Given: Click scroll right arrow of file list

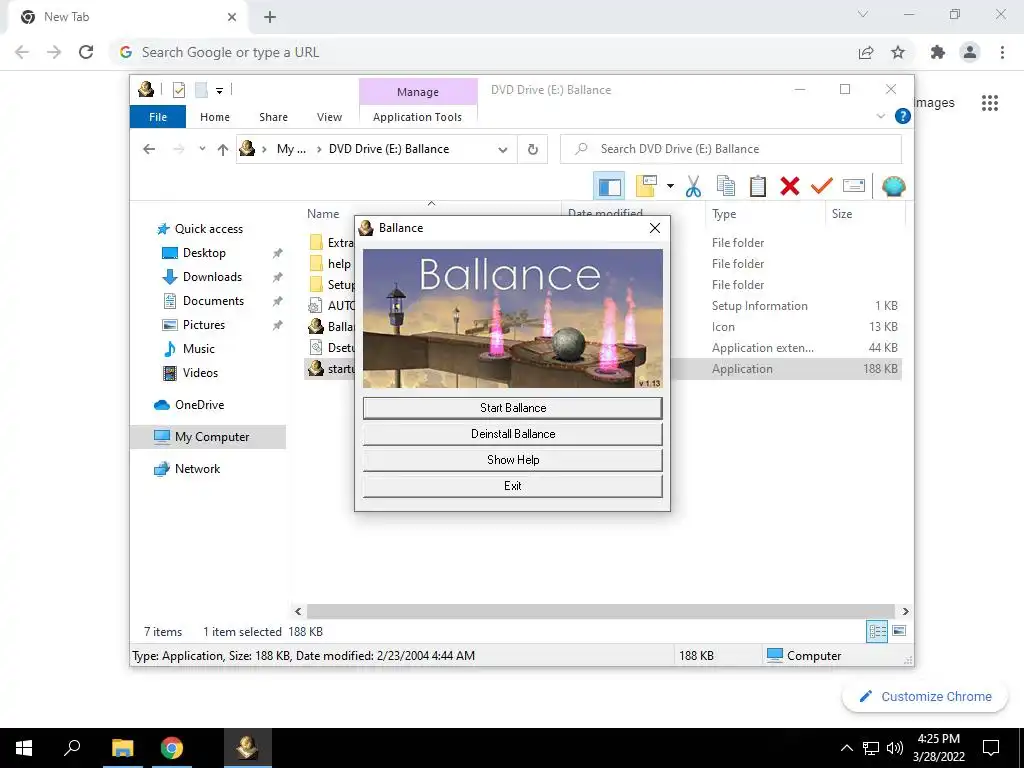Looking at the screenshot, I should point(905,611).
